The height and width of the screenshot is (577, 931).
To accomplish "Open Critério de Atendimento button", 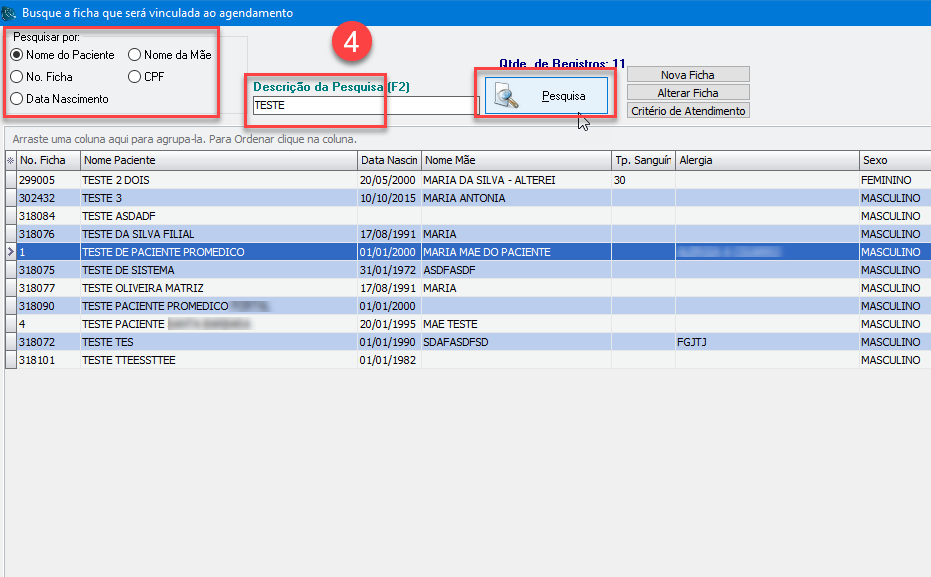I will [x=688, y=111].
